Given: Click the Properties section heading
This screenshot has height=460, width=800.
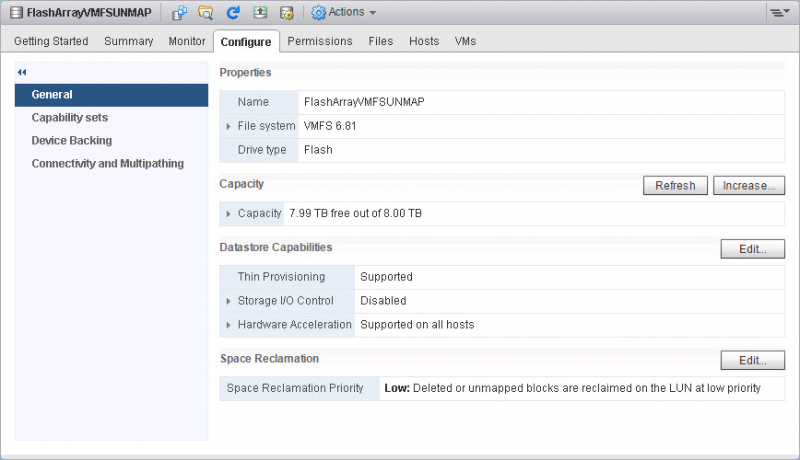Looking at the screenshot, I should coord(245,72).
